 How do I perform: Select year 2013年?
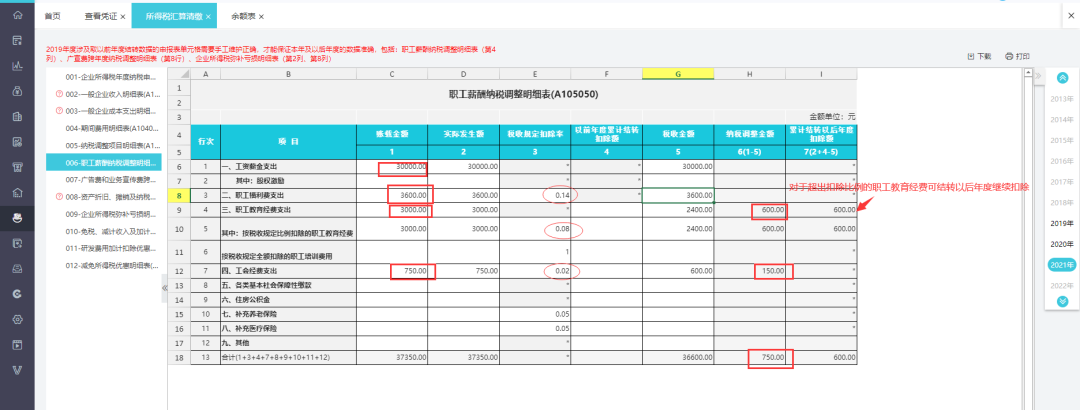click(1062, 99)
